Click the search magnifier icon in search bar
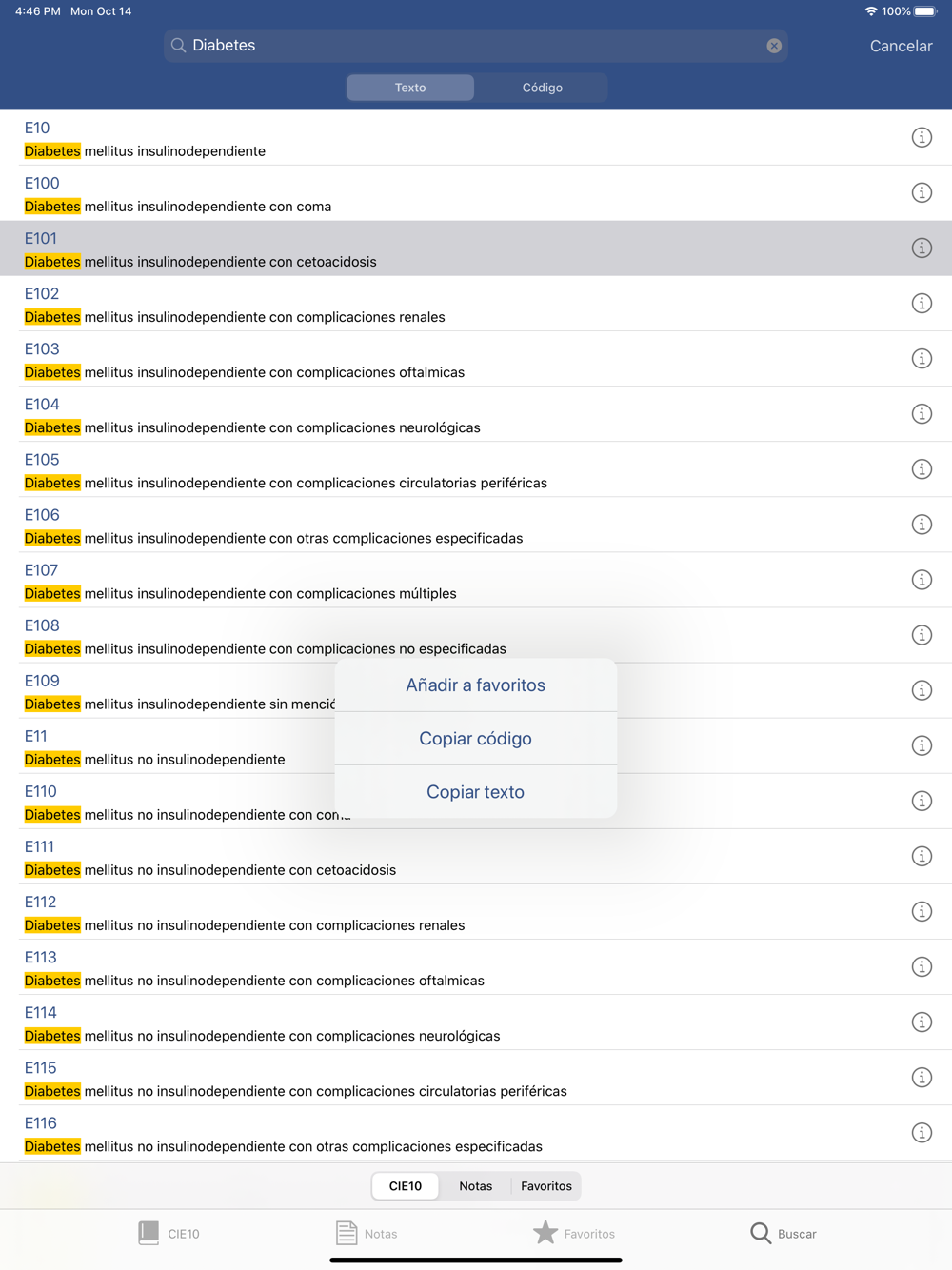 pos(178,46)
